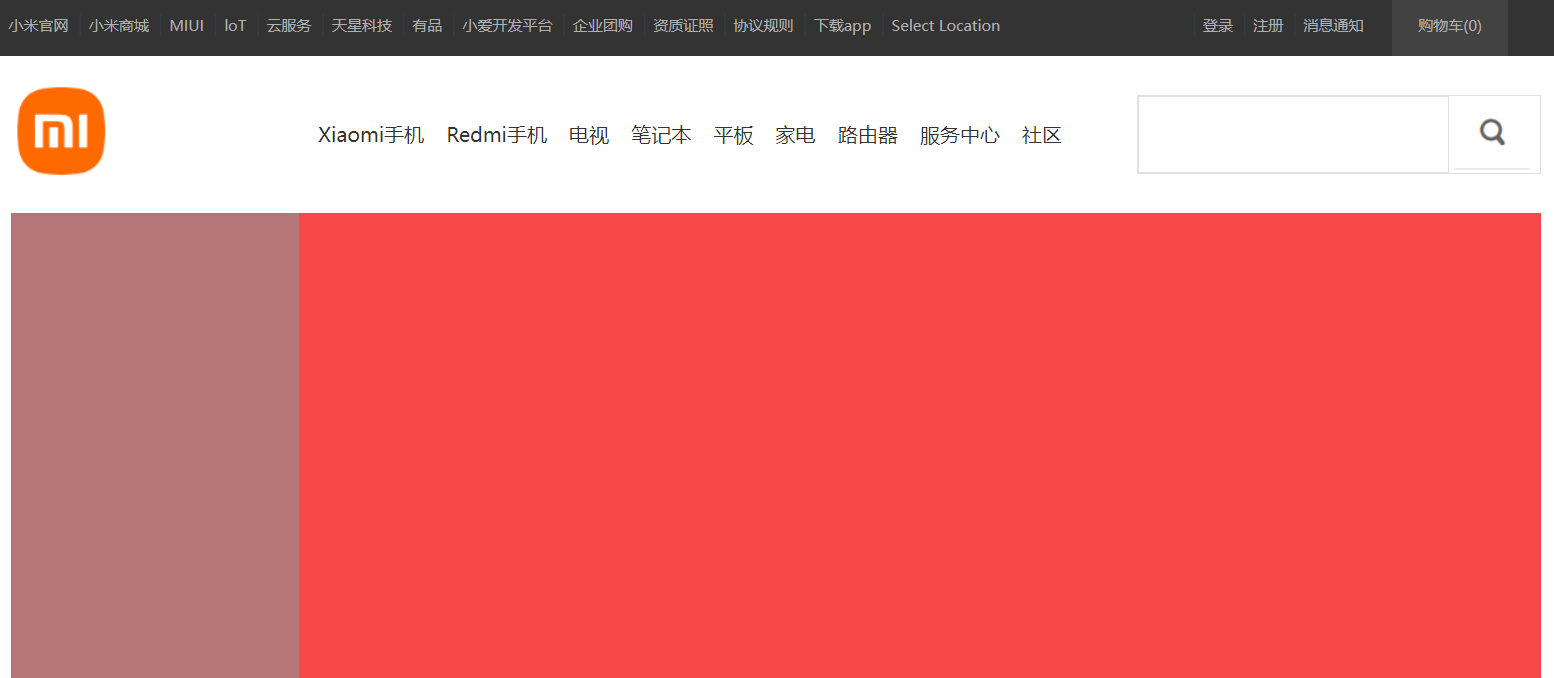Click Select Location in top bar

pos(945,26)
